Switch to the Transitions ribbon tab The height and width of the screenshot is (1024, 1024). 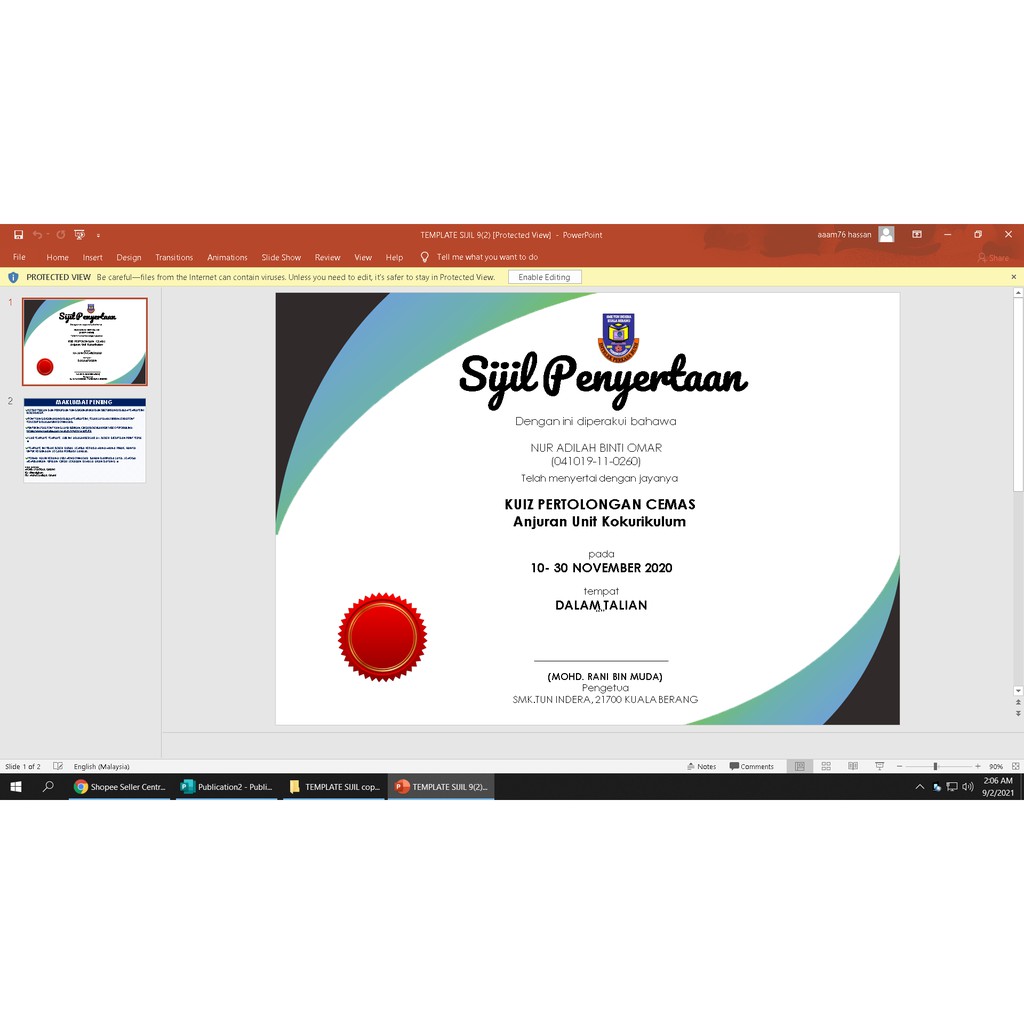point(174,257)
